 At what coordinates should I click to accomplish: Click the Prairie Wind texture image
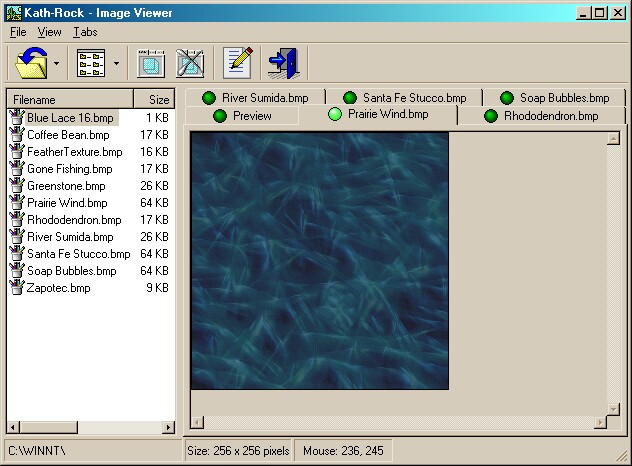point(320,261)
